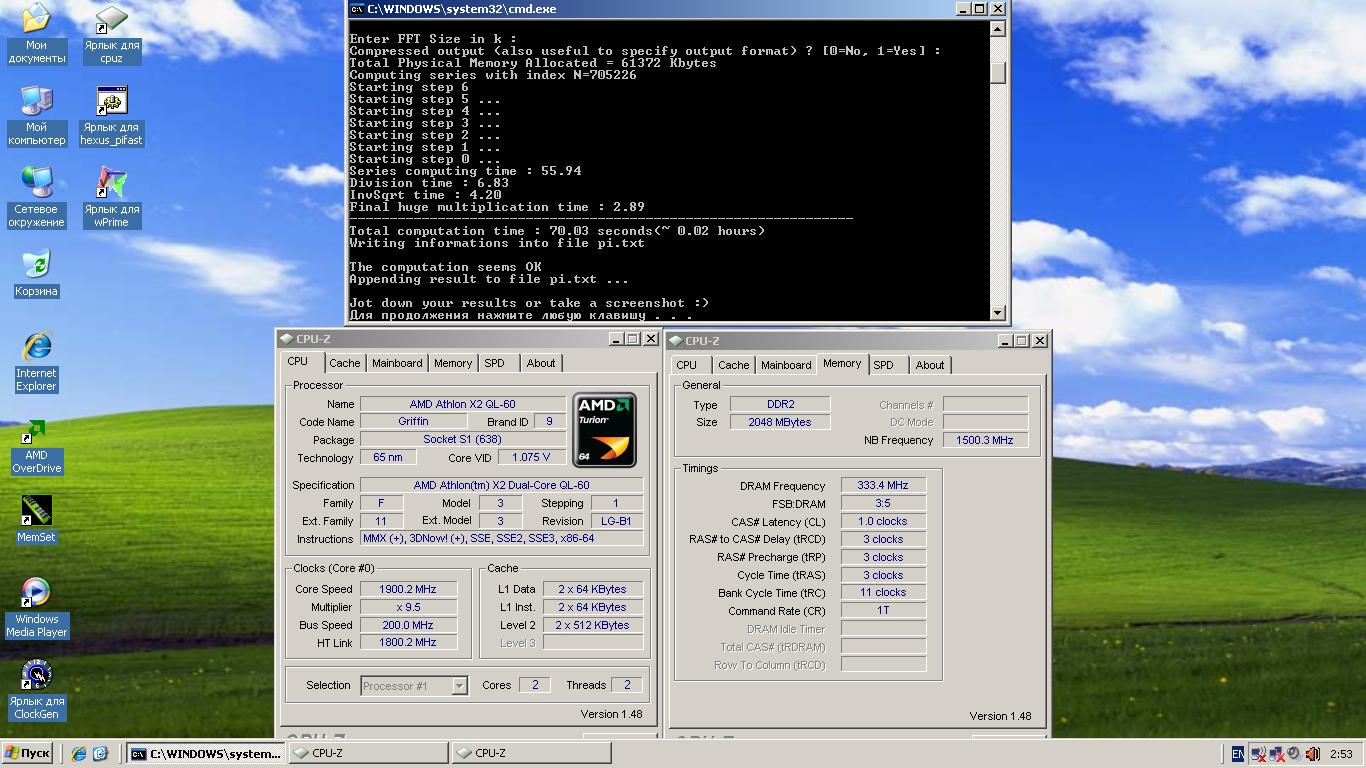Viewport: 1366px width, 768px height.
Task: Click the Package value Socket S1 (638)
Action: point(463,440)
